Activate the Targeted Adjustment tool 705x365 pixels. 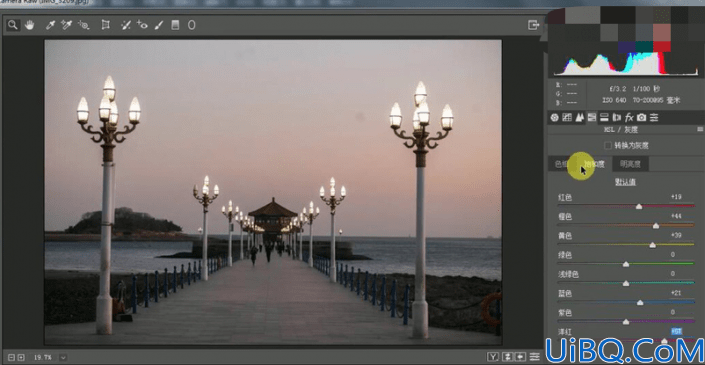coord(83,25)
